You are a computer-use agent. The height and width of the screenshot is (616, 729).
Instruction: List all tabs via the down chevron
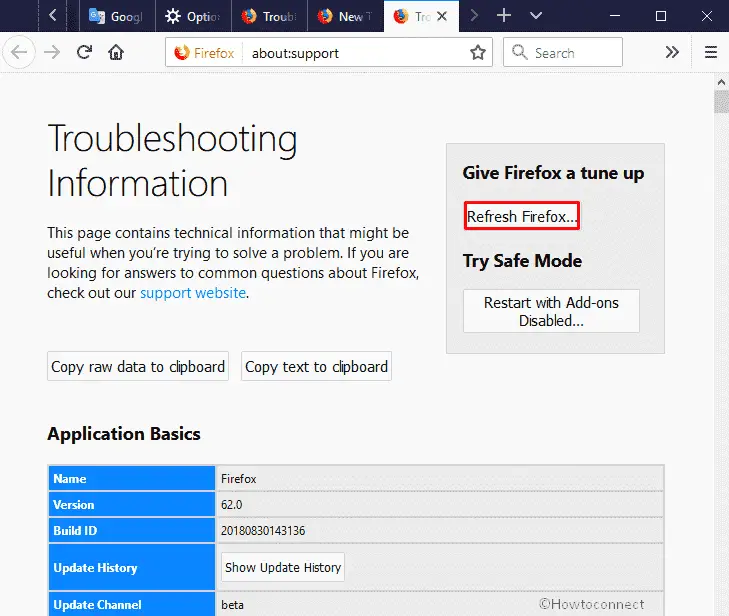point(536,16)
